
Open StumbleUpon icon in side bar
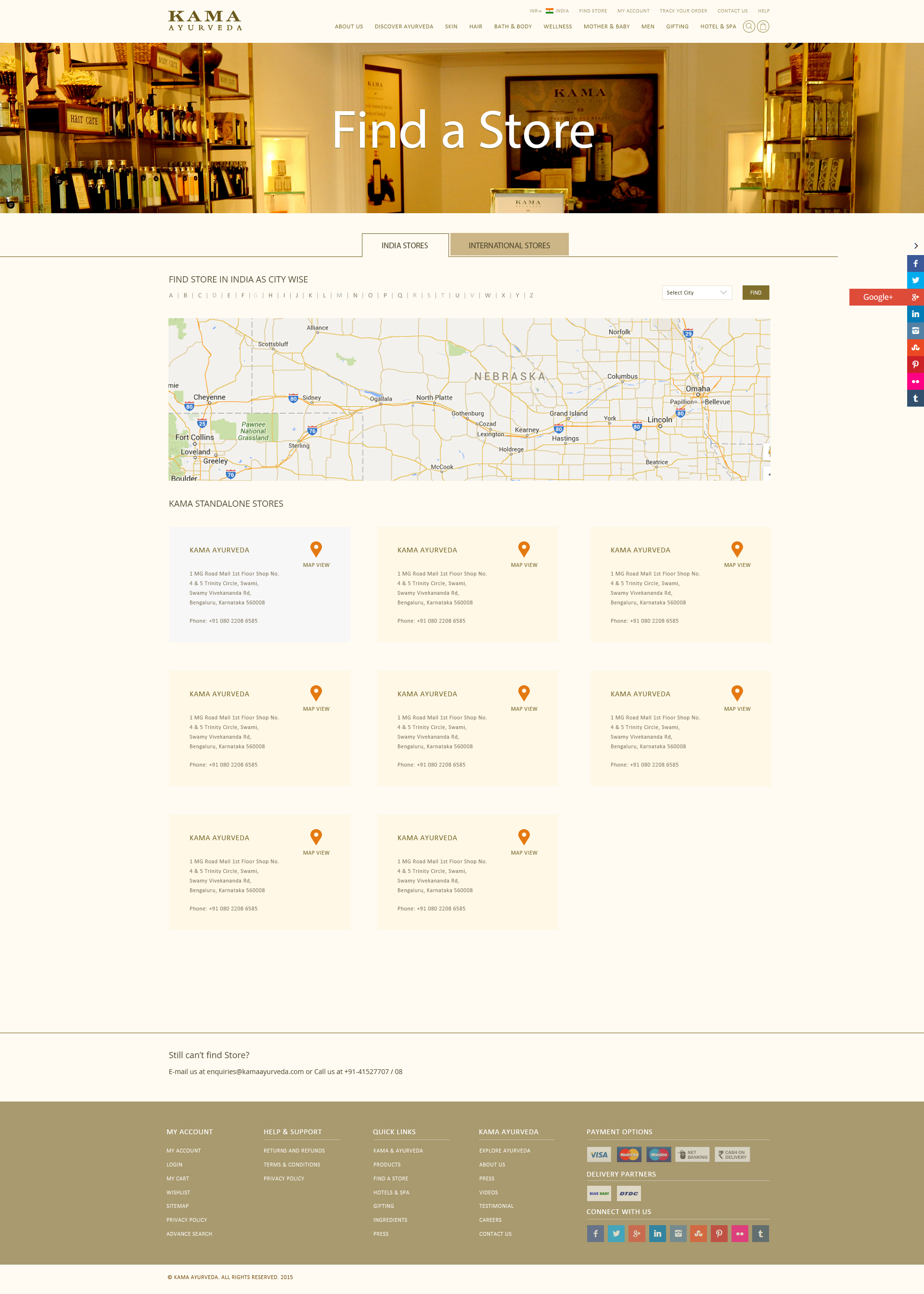coord(915,347)
